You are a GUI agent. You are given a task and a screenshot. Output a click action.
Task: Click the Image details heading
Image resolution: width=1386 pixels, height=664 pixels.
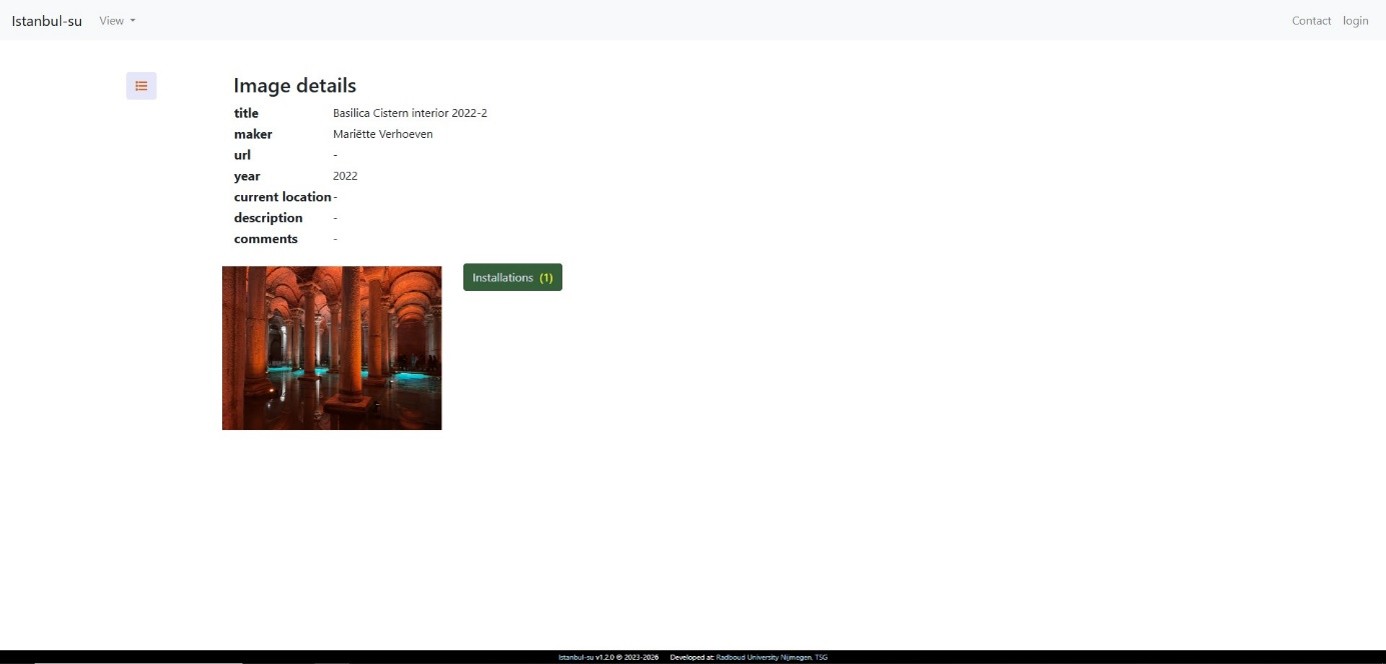[295, 85]
